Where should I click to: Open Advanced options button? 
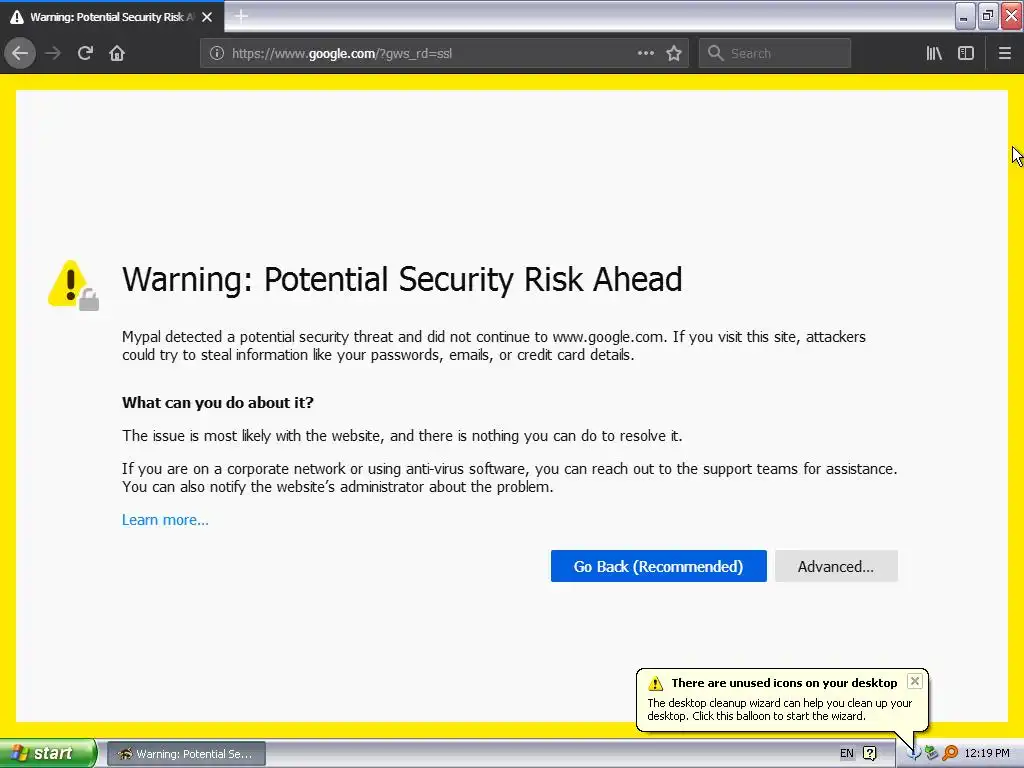pyautogui.click(x=836, y=566)
